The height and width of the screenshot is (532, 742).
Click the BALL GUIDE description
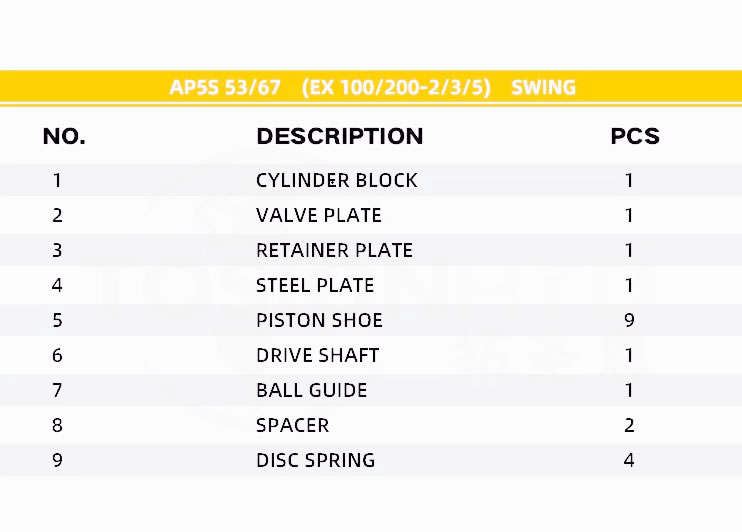[312, 391]
